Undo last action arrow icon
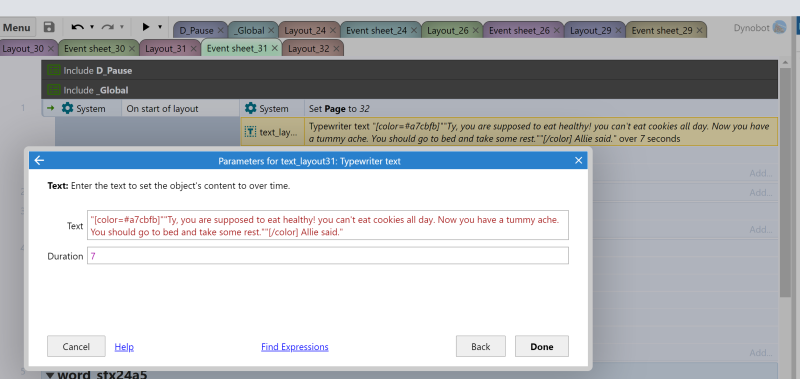The width and height of the screenshot is (800, 379). coord(78,27)
